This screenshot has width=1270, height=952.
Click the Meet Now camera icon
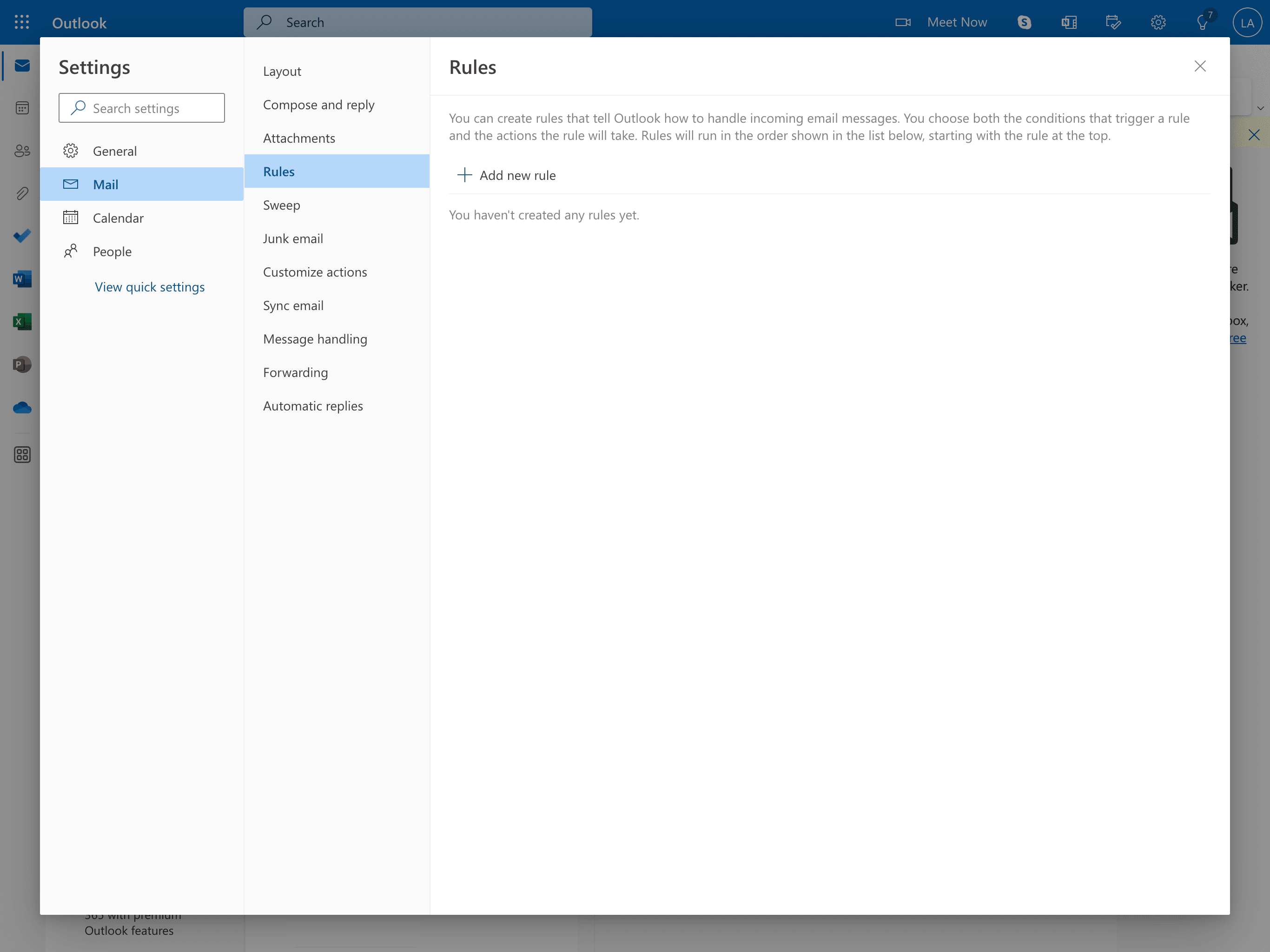[x=901, y=22]
